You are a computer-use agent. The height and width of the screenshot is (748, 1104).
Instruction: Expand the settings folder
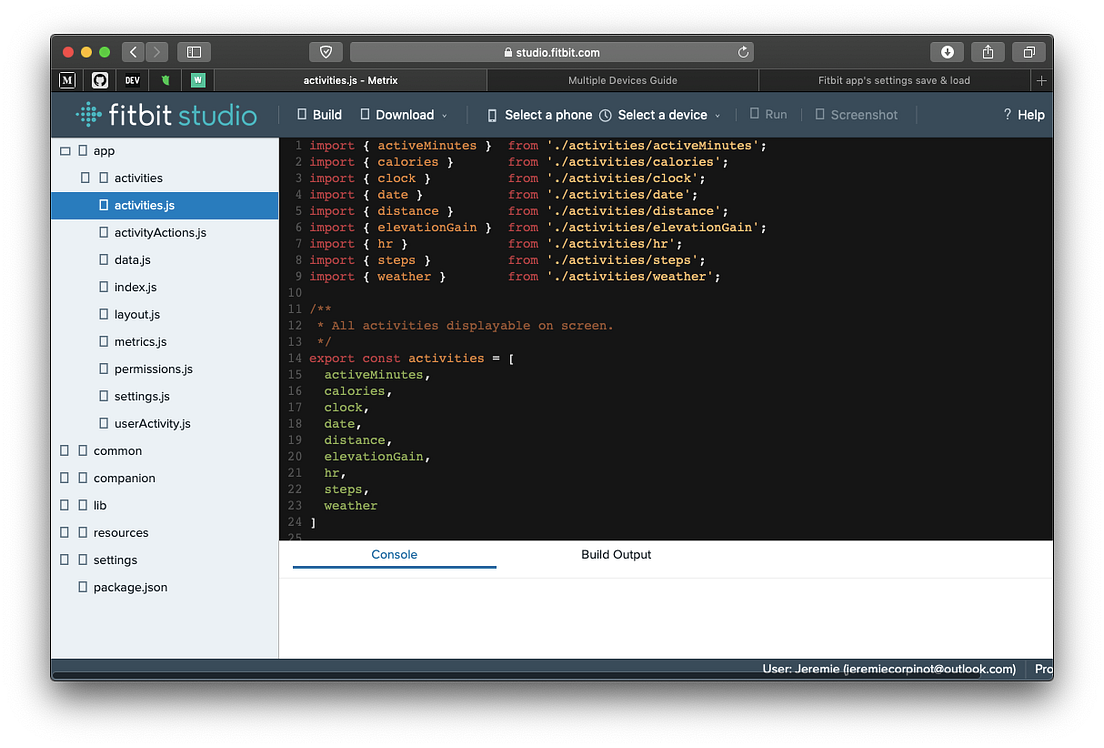[x=65, y=560]
